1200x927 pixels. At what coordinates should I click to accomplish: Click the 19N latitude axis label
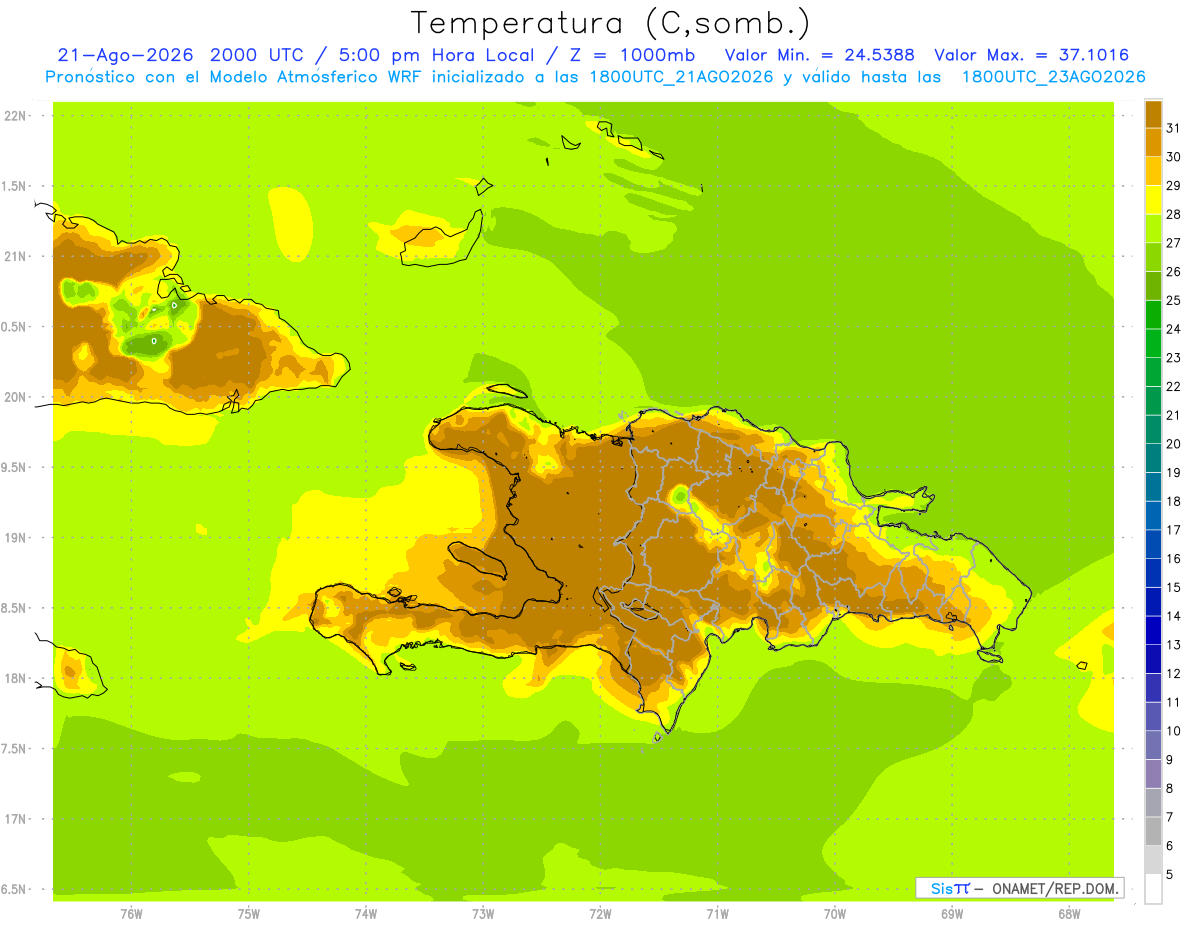click(15, 538)
